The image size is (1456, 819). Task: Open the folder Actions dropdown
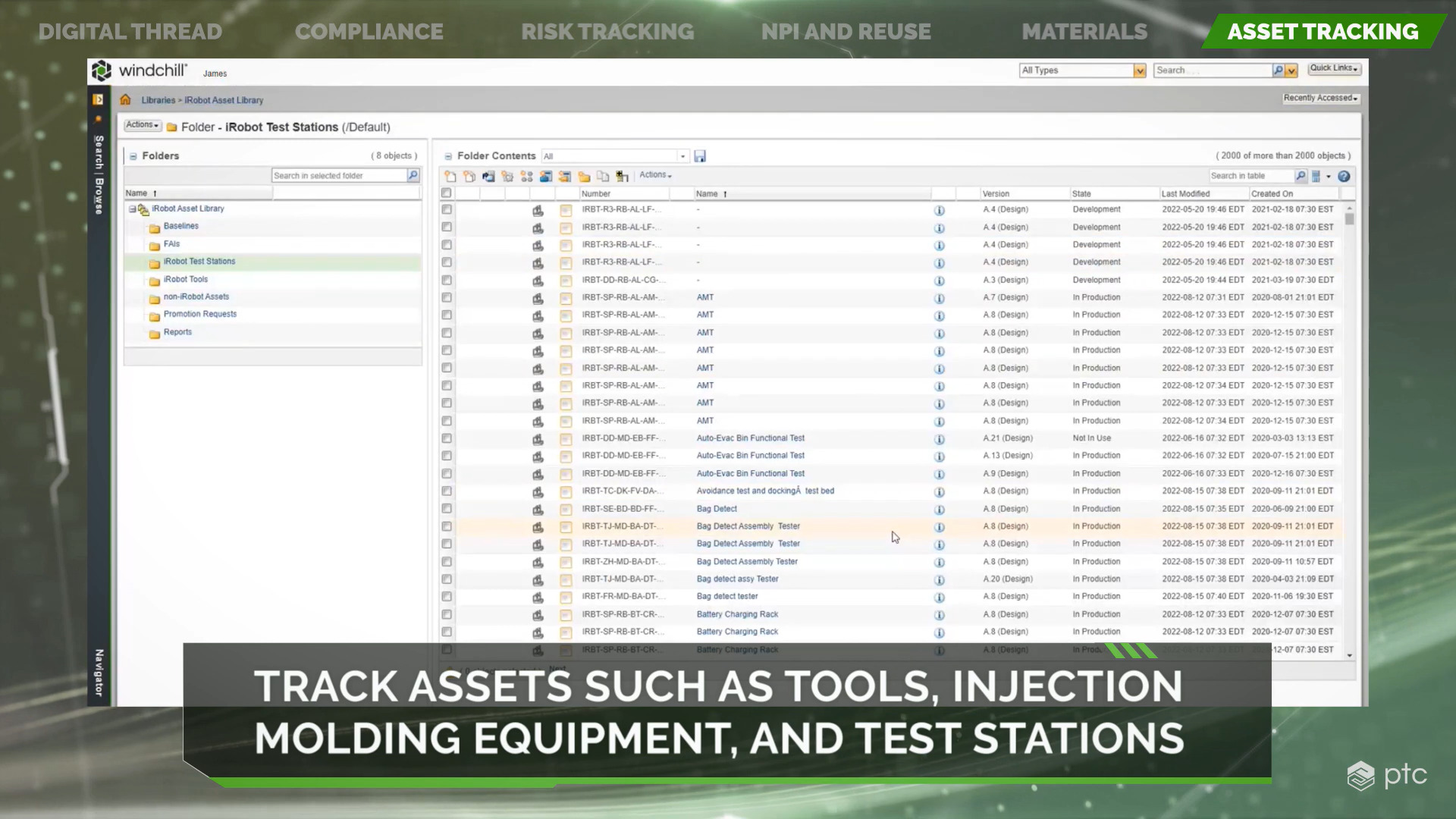tap(143, 125)
